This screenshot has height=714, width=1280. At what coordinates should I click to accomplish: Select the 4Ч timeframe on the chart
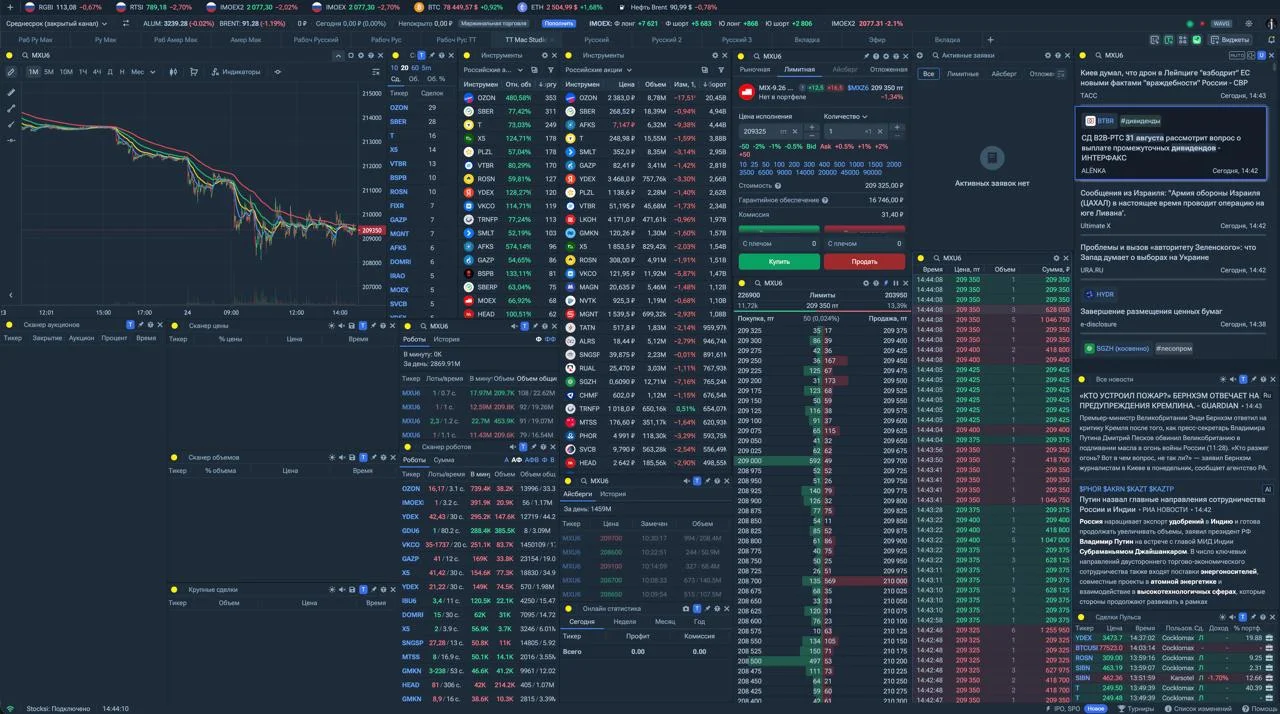97,72
